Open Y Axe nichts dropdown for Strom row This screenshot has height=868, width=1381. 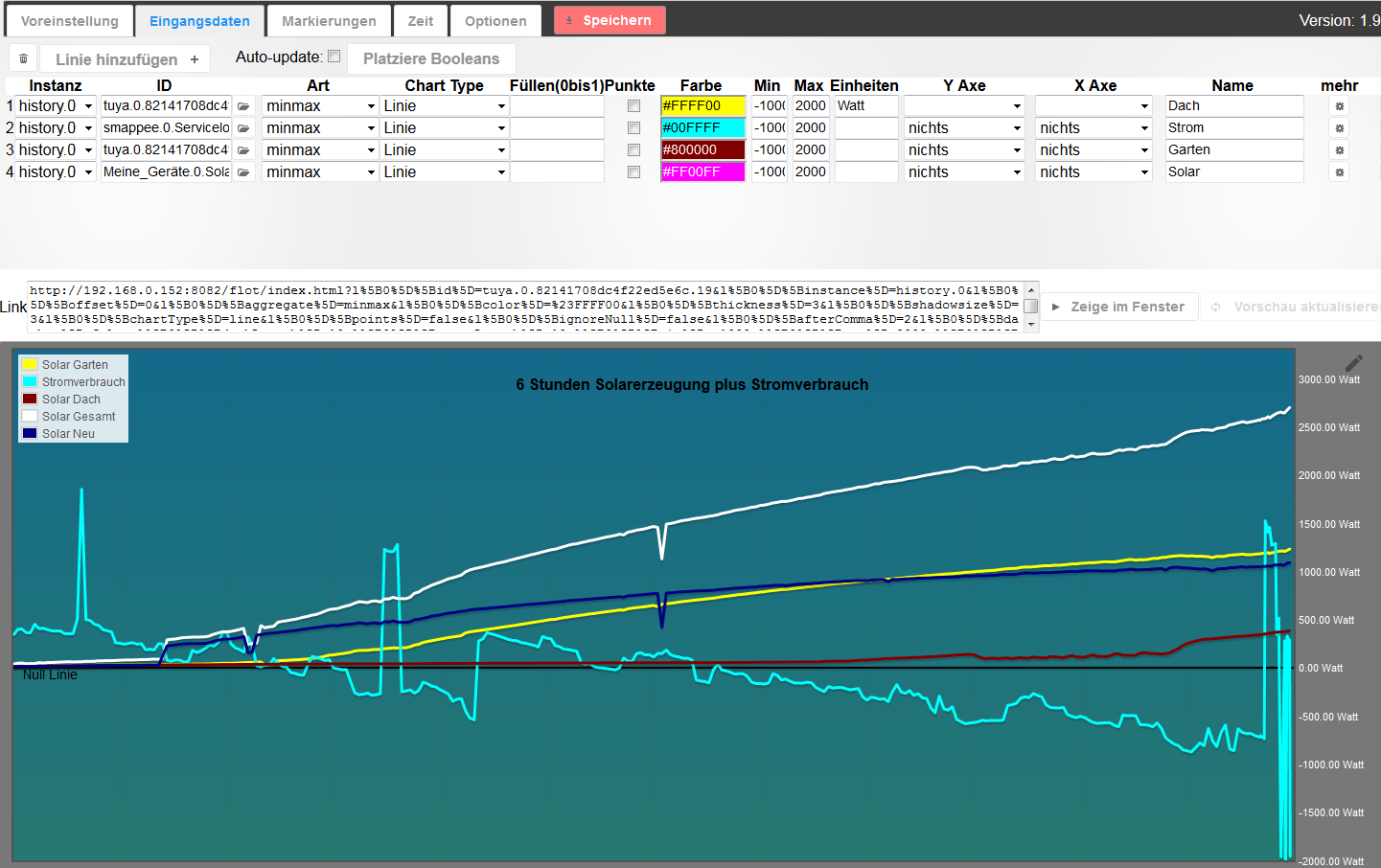964,128
